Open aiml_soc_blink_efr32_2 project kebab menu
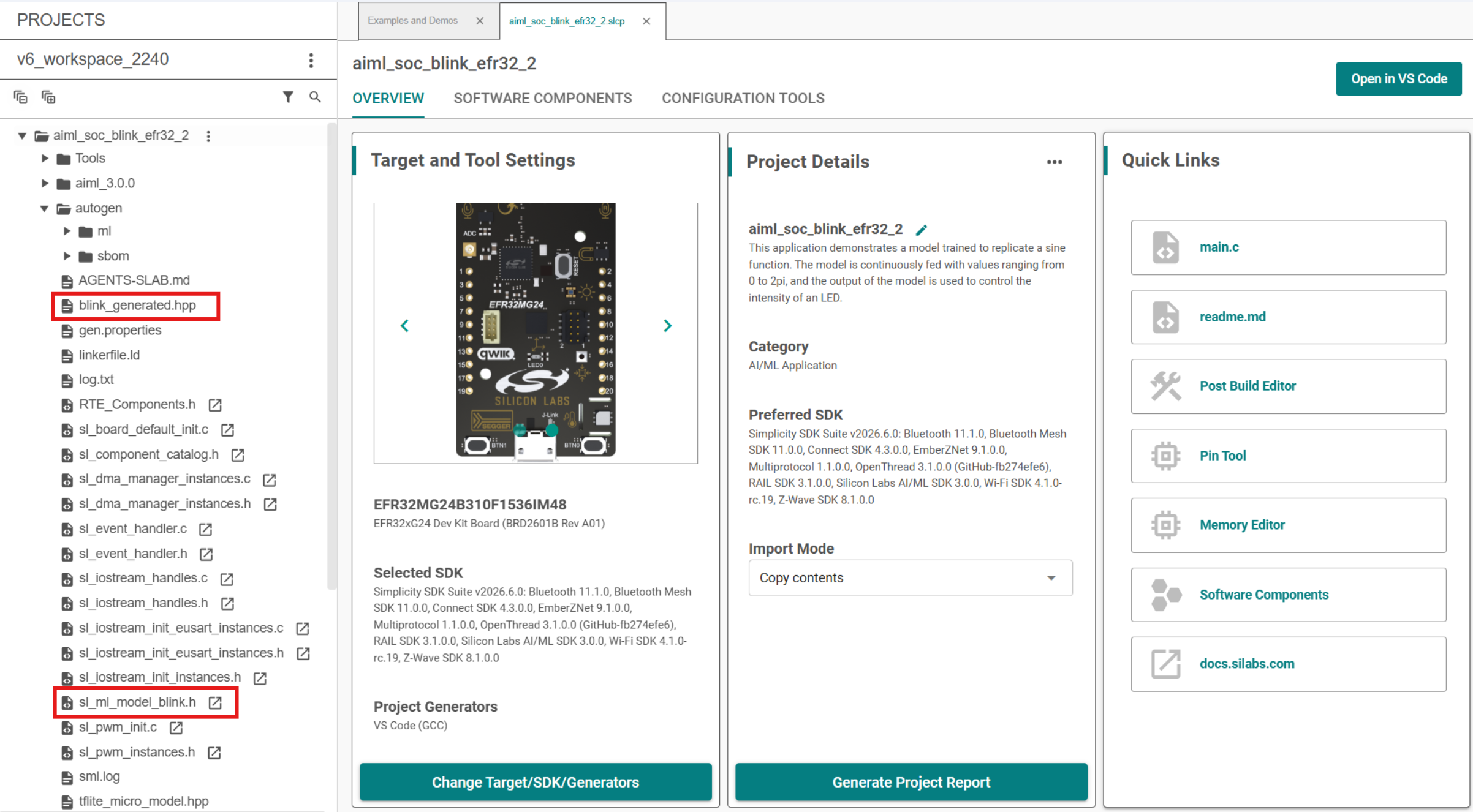The height and width of the screenshot is (812, 1473). tap(208, 136)
